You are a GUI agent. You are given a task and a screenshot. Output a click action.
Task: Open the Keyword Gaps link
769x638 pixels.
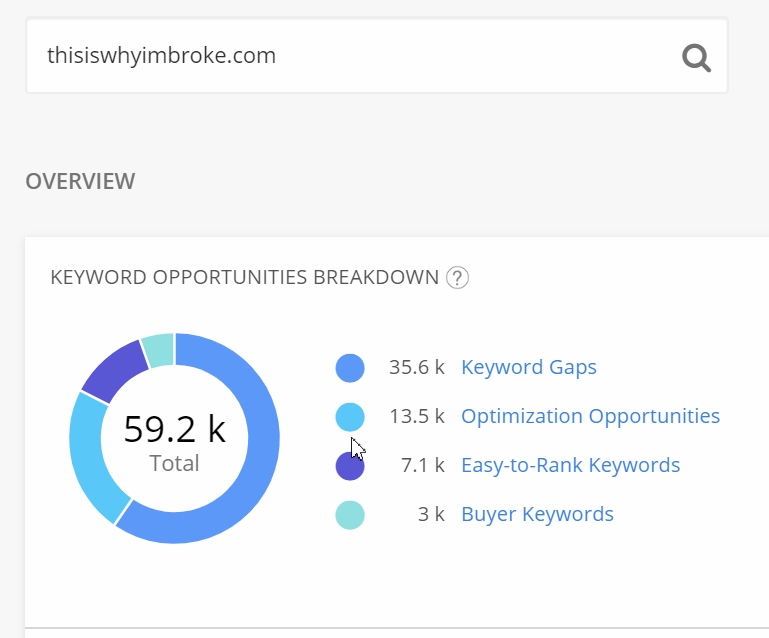528,367
